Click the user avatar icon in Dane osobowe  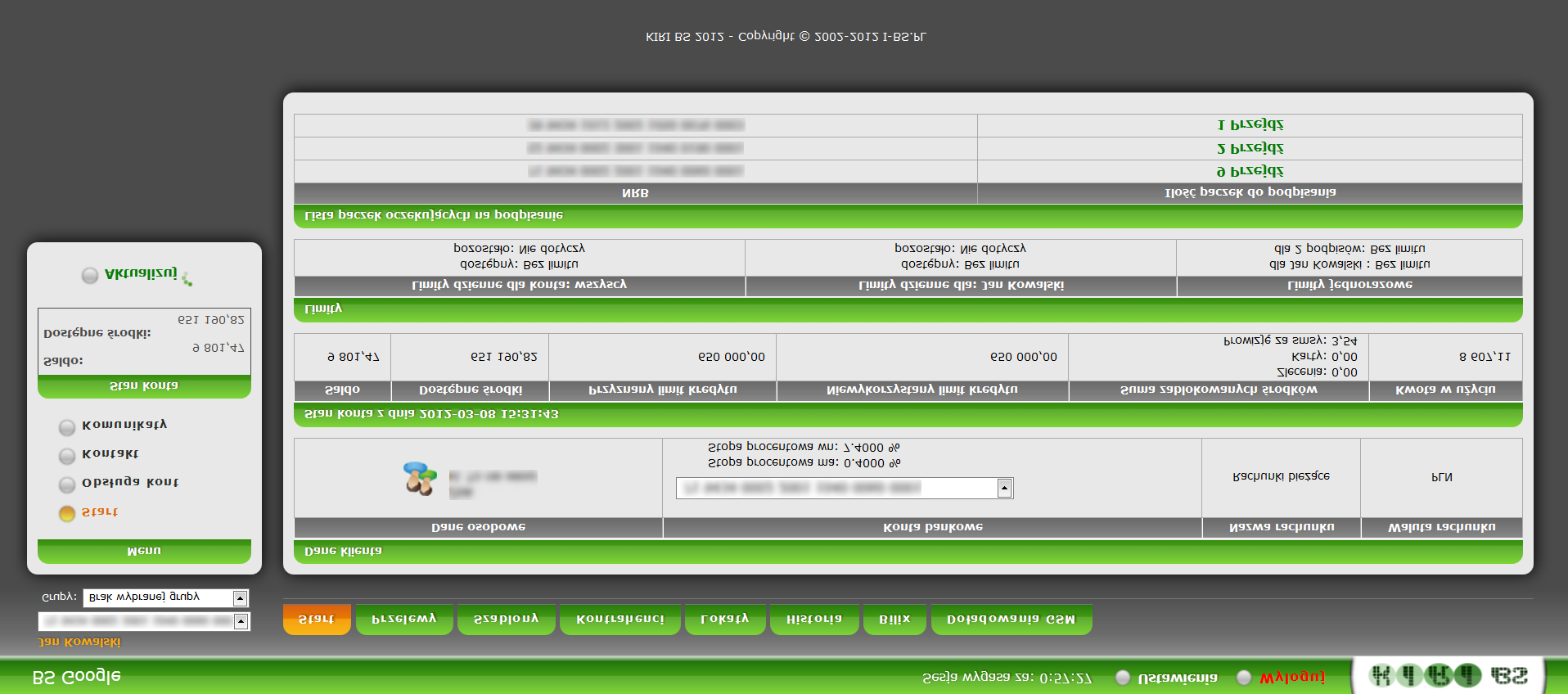[420, 478]
